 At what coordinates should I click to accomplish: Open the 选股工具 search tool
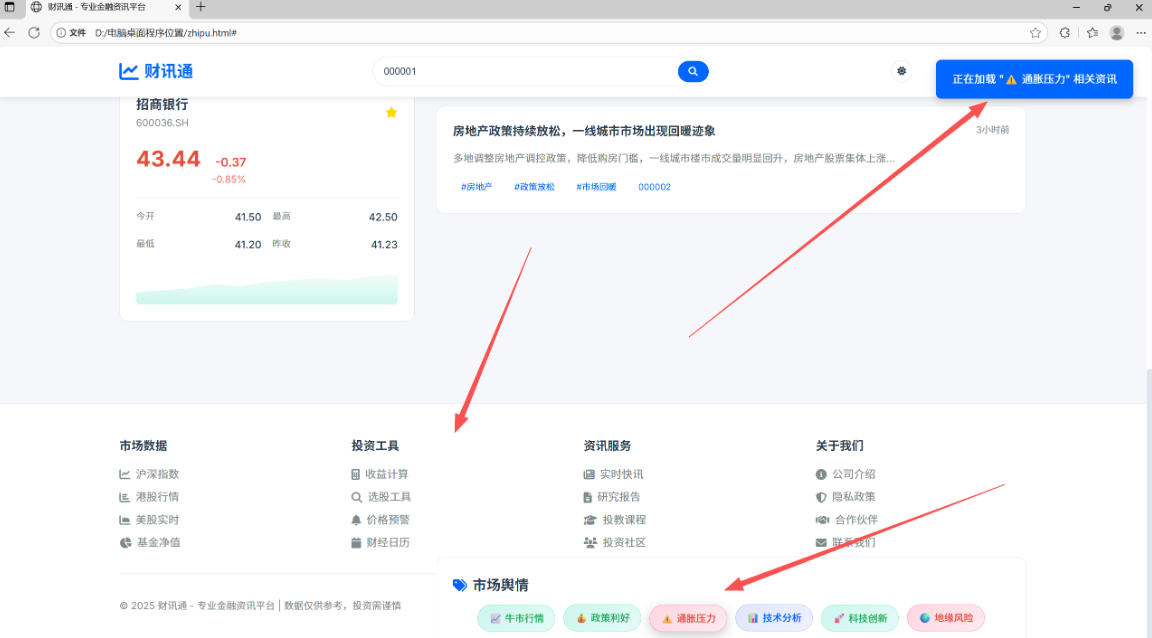388,497
